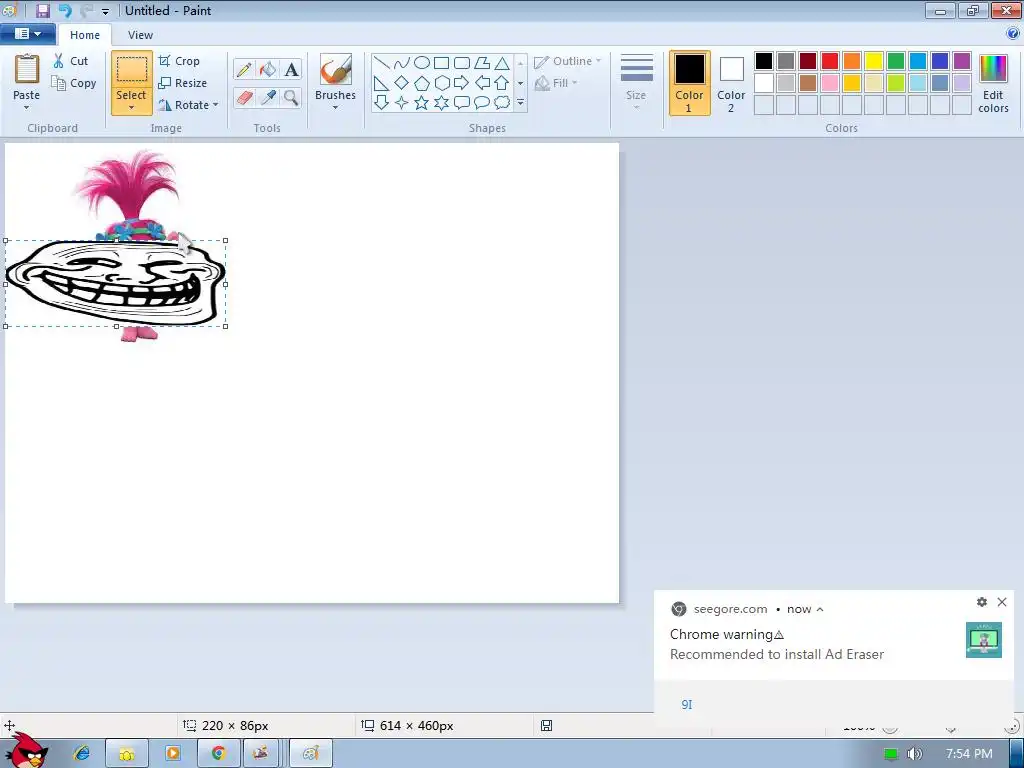Viewport: 1024px width, 768px height.
Task: Pick the yellow color swatch
Action: tap(874, 61)
